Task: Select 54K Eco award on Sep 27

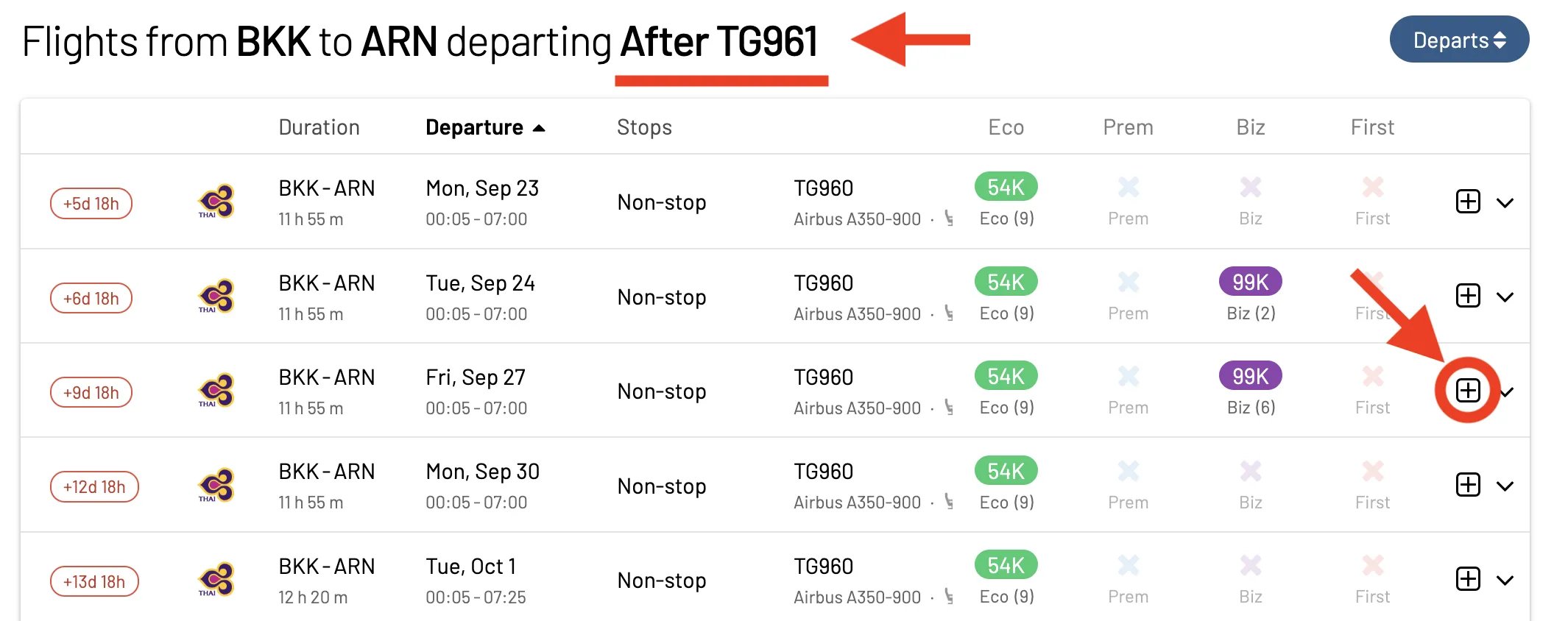Action: point(1006,376)
